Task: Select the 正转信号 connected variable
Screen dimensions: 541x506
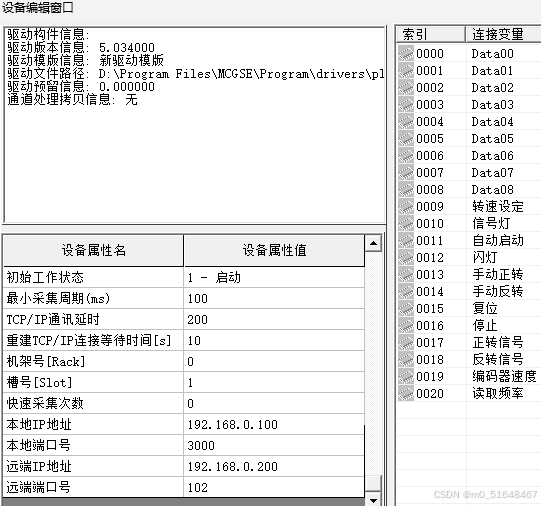Action: point(498,343)
